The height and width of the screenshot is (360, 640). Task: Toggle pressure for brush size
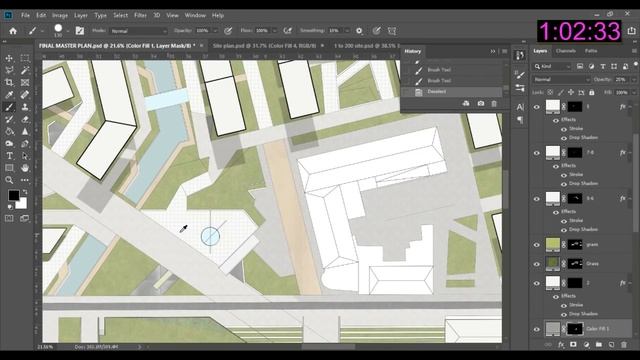click(x=376, y=31)
